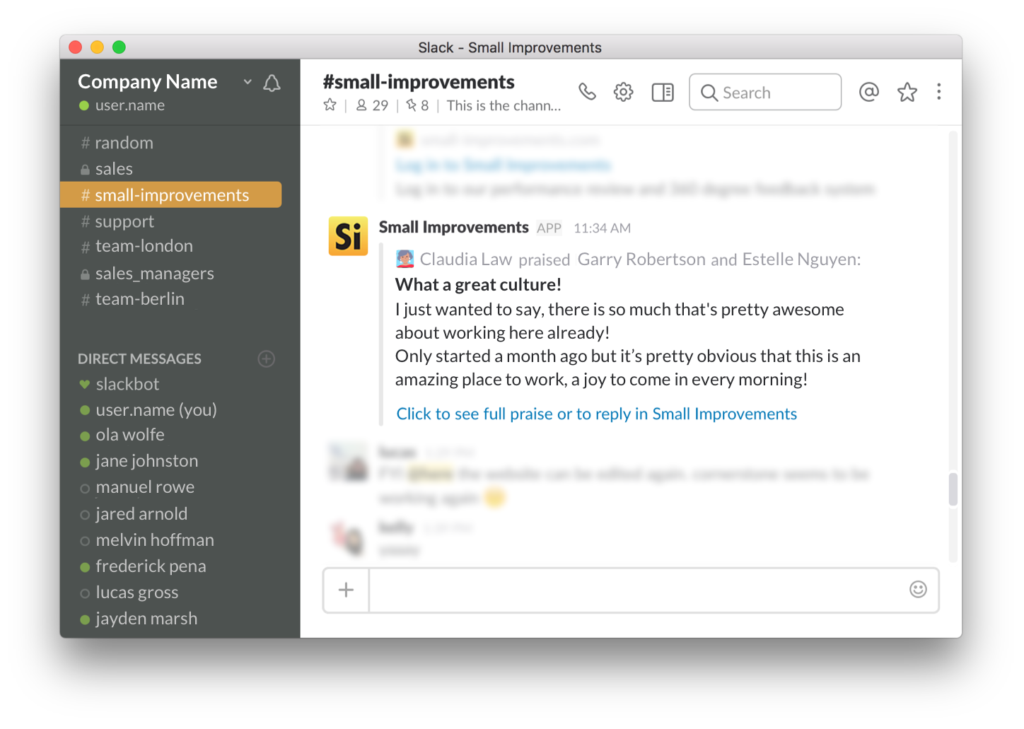Open notifications bell next to Company Name

[x=272, y=83]
